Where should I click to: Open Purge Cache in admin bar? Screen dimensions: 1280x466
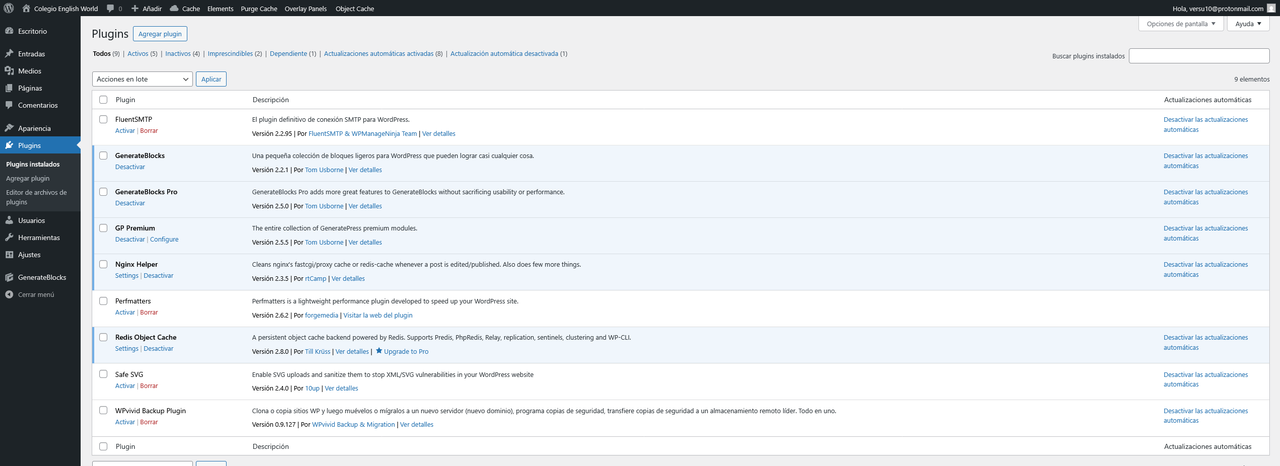click(258, 8)
